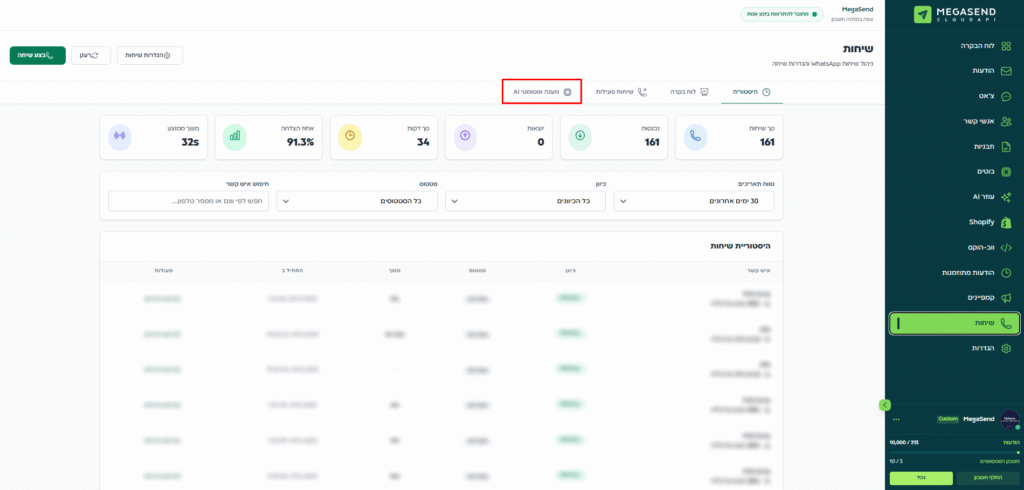1024x490 pixels.
Task: Open the dashboard (לוח הבקרה) sidebar icon
Action: coord(1006,46)
